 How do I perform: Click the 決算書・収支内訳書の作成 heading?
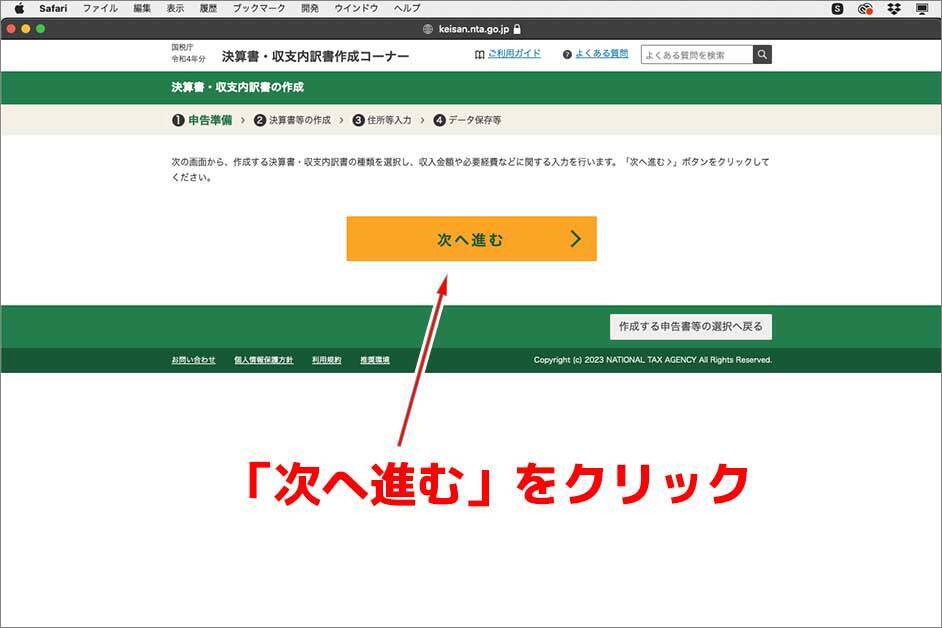[x=237, y=87]
